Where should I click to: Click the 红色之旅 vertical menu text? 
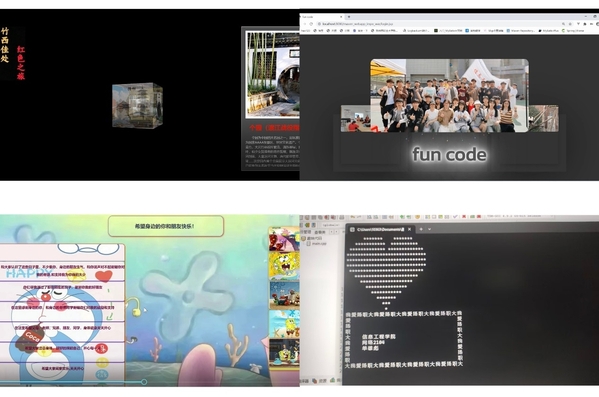[21, 63]
